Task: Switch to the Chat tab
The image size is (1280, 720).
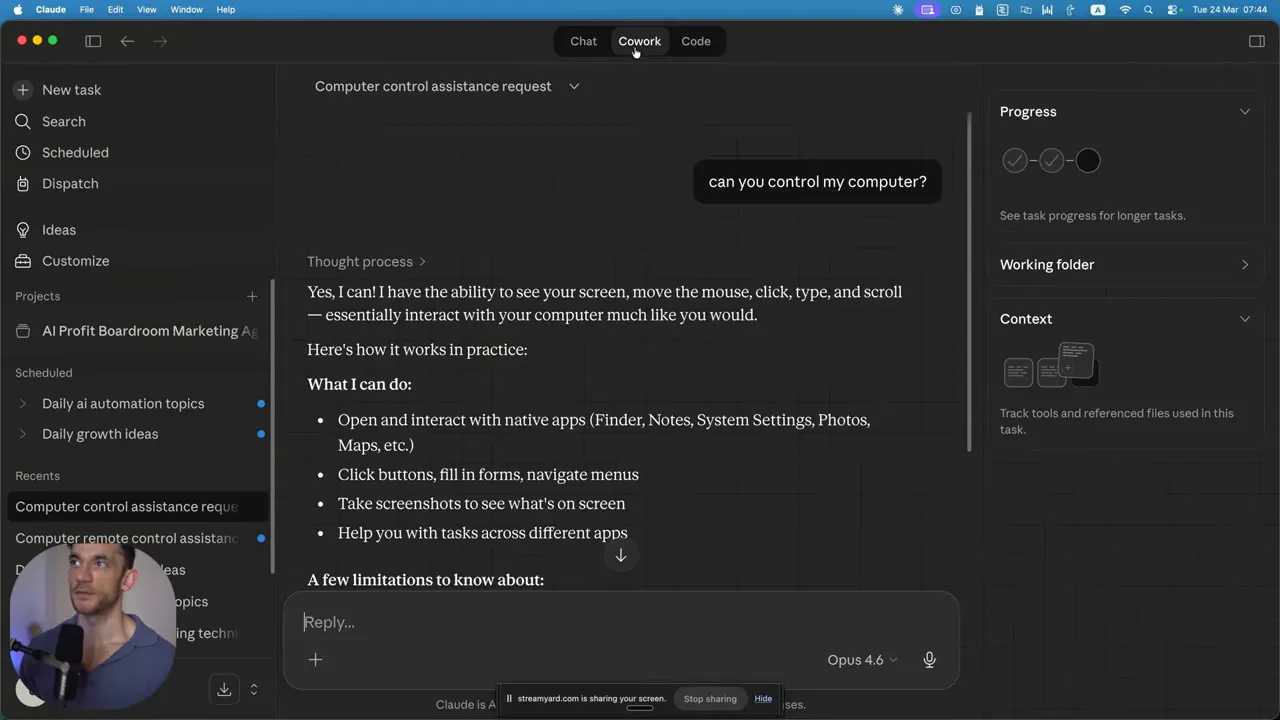Action: tap(583, 41)
